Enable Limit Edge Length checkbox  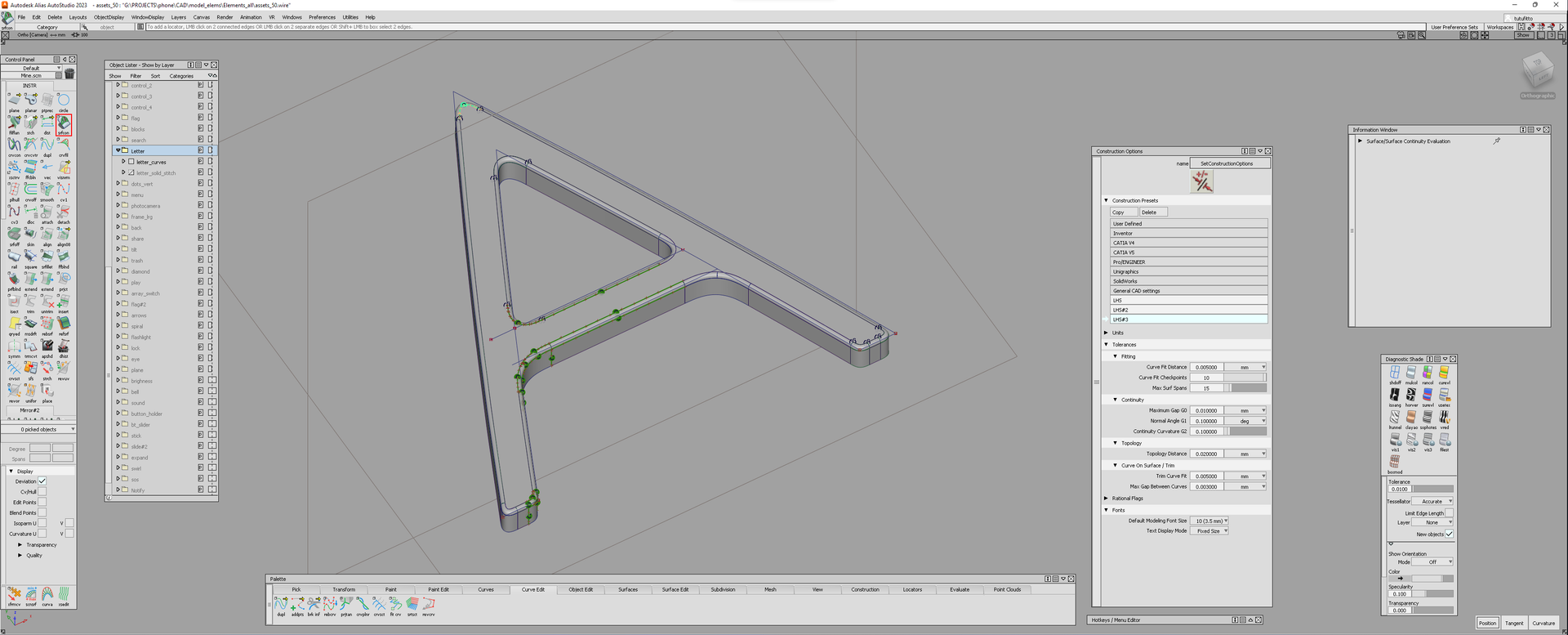[x=1449, y=512]
